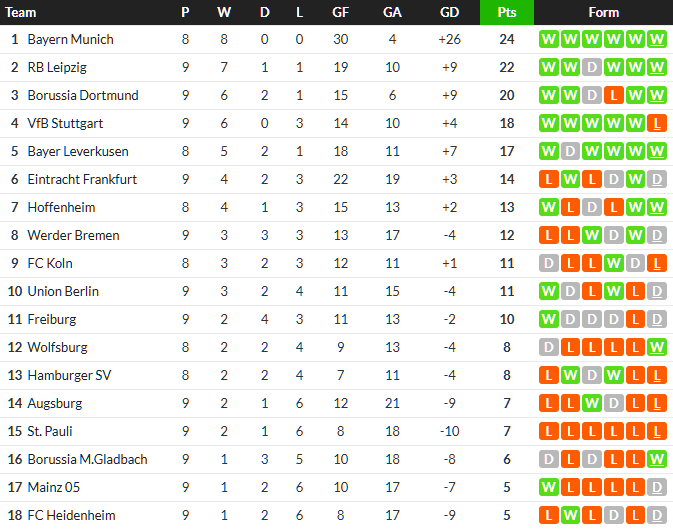Click Borussia Dortmund's loss badge in Form column
This screenshot has height=529, width=673.
click(x=613, y=96)
